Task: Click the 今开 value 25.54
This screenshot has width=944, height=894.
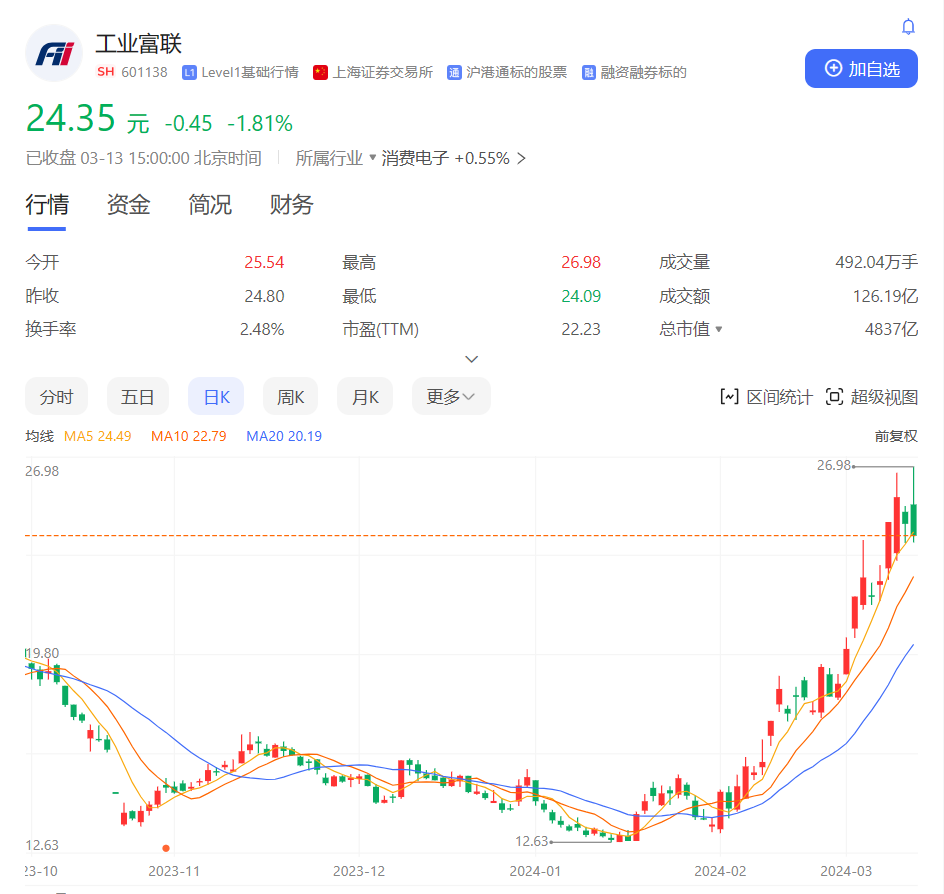Action: pos(264,262)
